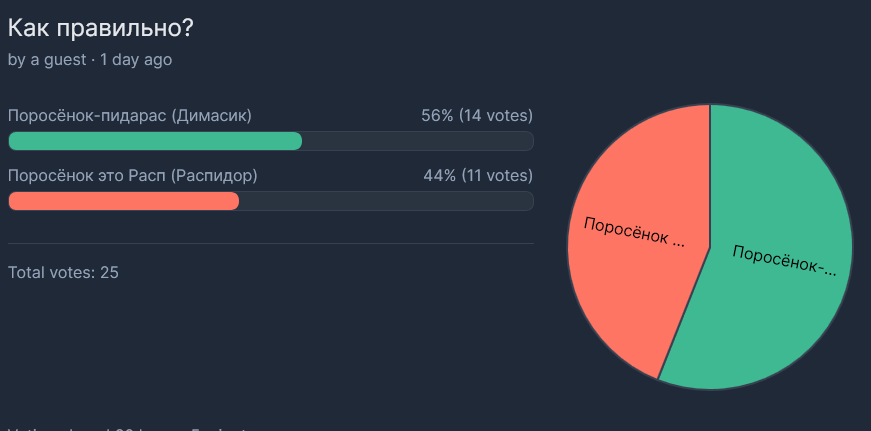
Task: Click the "1 day ago" timestamp
Action: tap(136, 60)
